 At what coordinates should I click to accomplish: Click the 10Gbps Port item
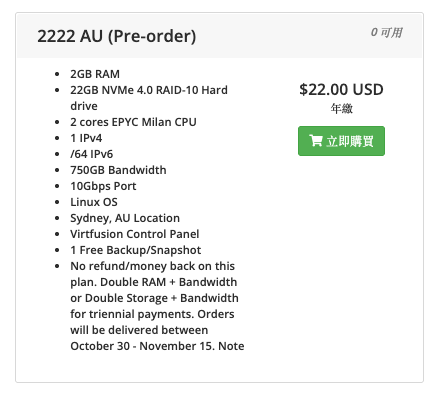pyautogui.click(x=103, y=186)
